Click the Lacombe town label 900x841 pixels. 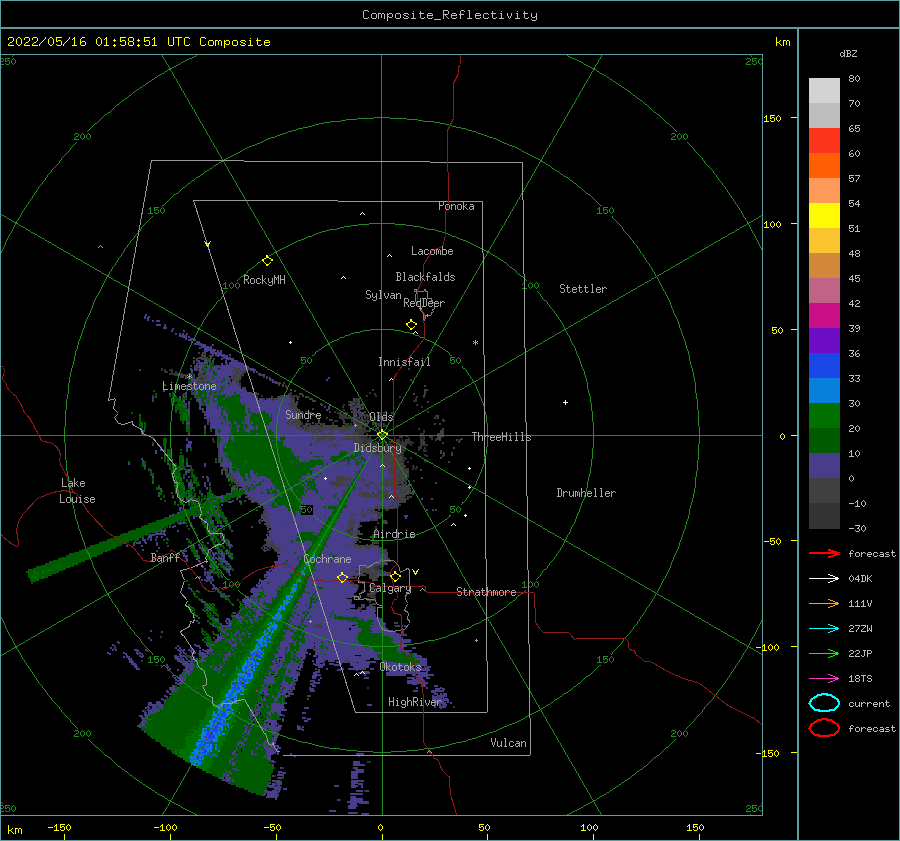pos(432,251)
